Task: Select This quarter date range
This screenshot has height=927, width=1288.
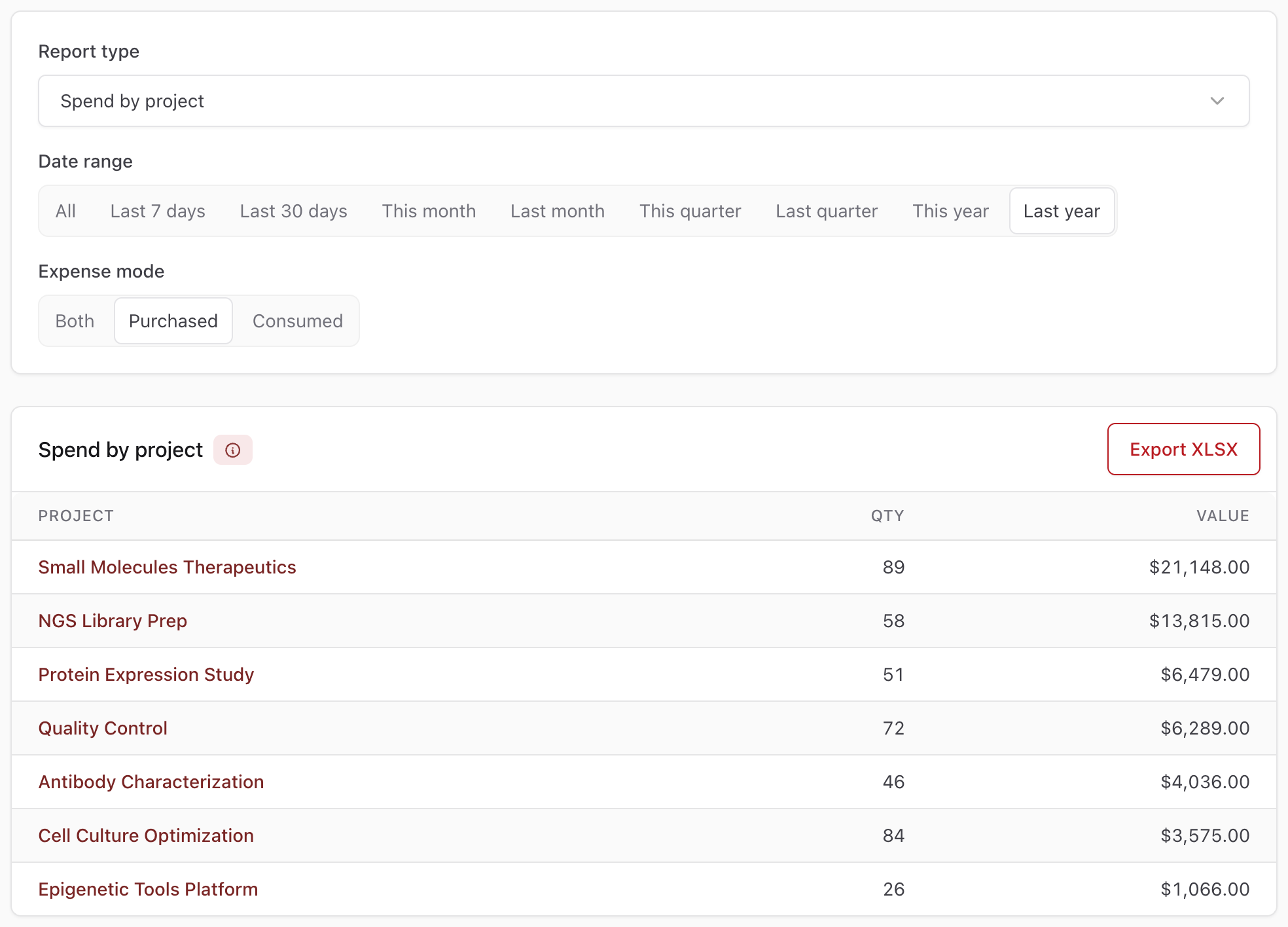Action: (x=690, y=211)
